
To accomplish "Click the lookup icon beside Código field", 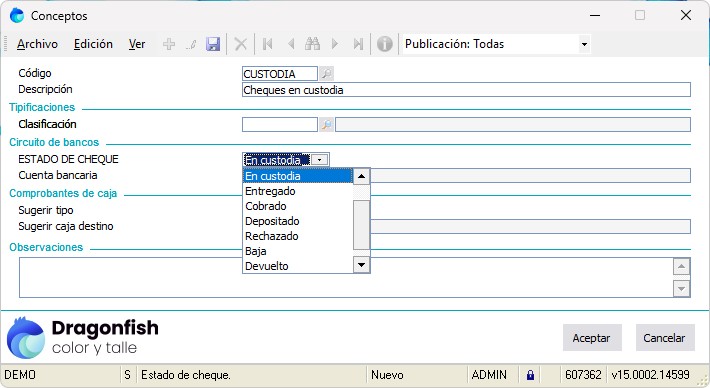I will 326,73.
